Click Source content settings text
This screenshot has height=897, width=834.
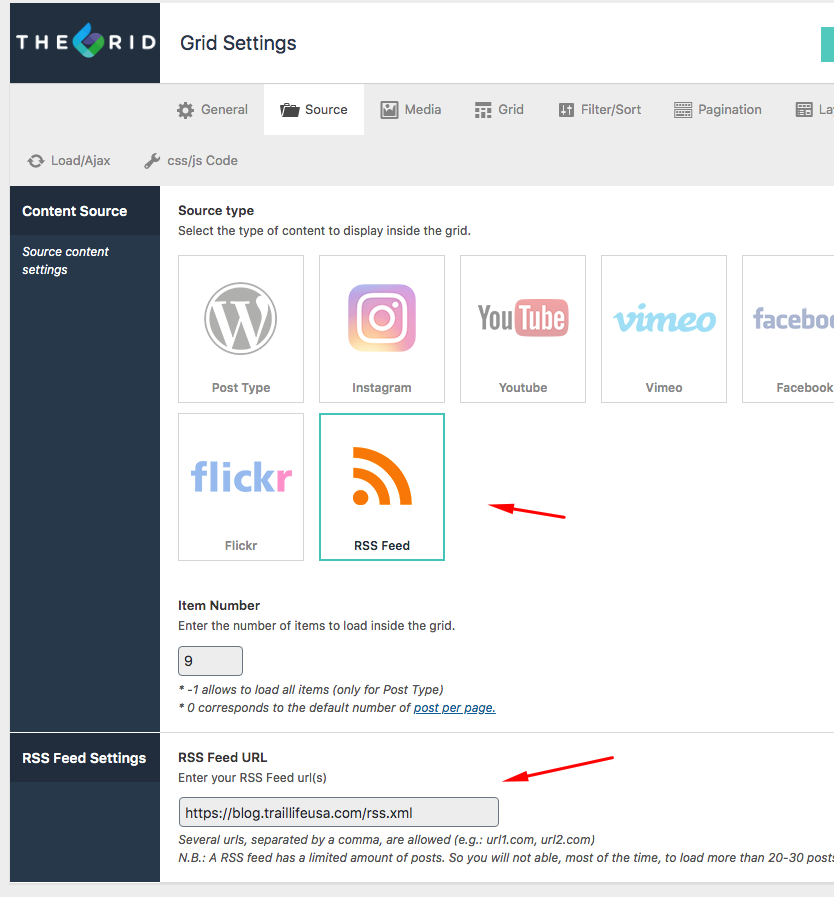pos(65,260)
